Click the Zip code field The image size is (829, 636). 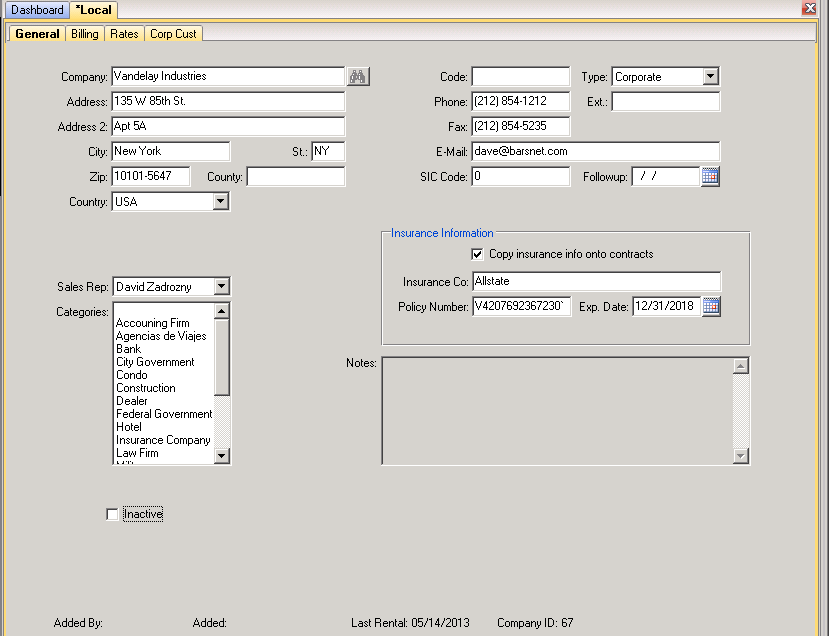[151, 176]
